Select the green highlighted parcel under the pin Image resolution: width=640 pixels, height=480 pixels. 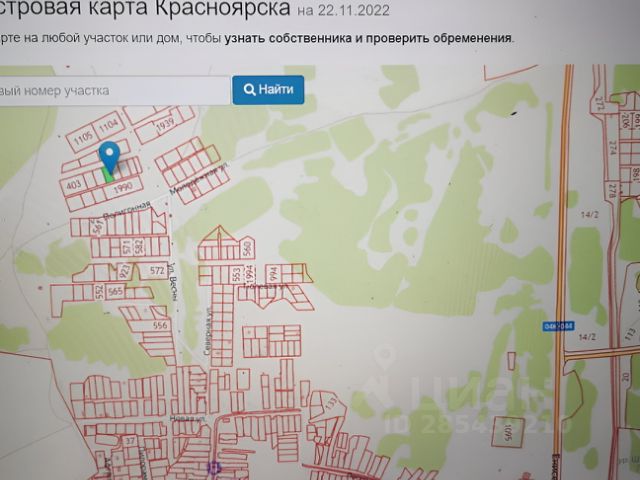pyautogui.click(x=108, y=175)
